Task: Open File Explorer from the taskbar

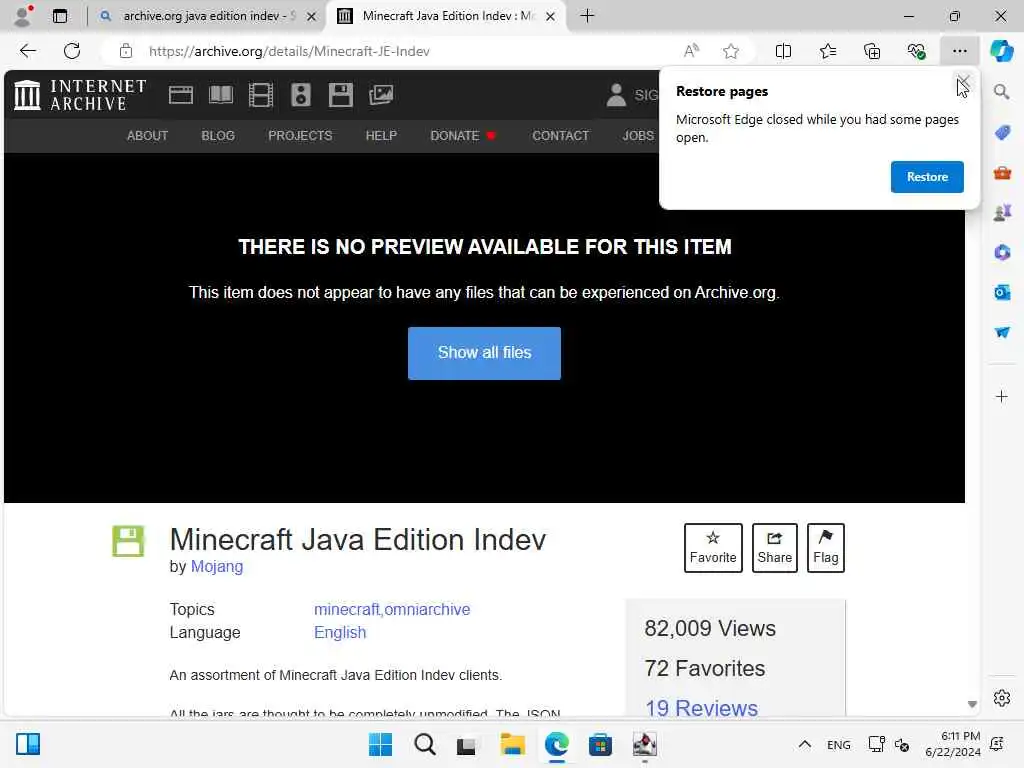Action: coord(513,744)
